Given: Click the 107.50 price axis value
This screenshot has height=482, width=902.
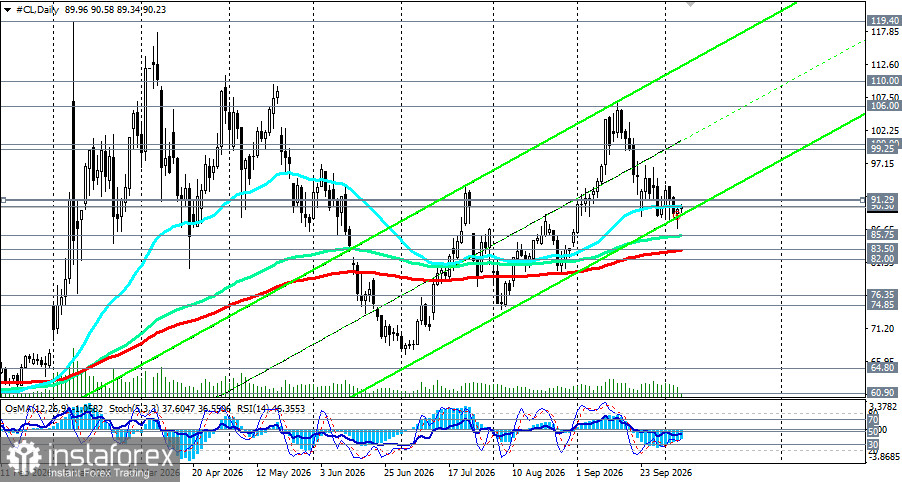Looking at the screenshot, I should pyautogui.click(x=885, y=97).
